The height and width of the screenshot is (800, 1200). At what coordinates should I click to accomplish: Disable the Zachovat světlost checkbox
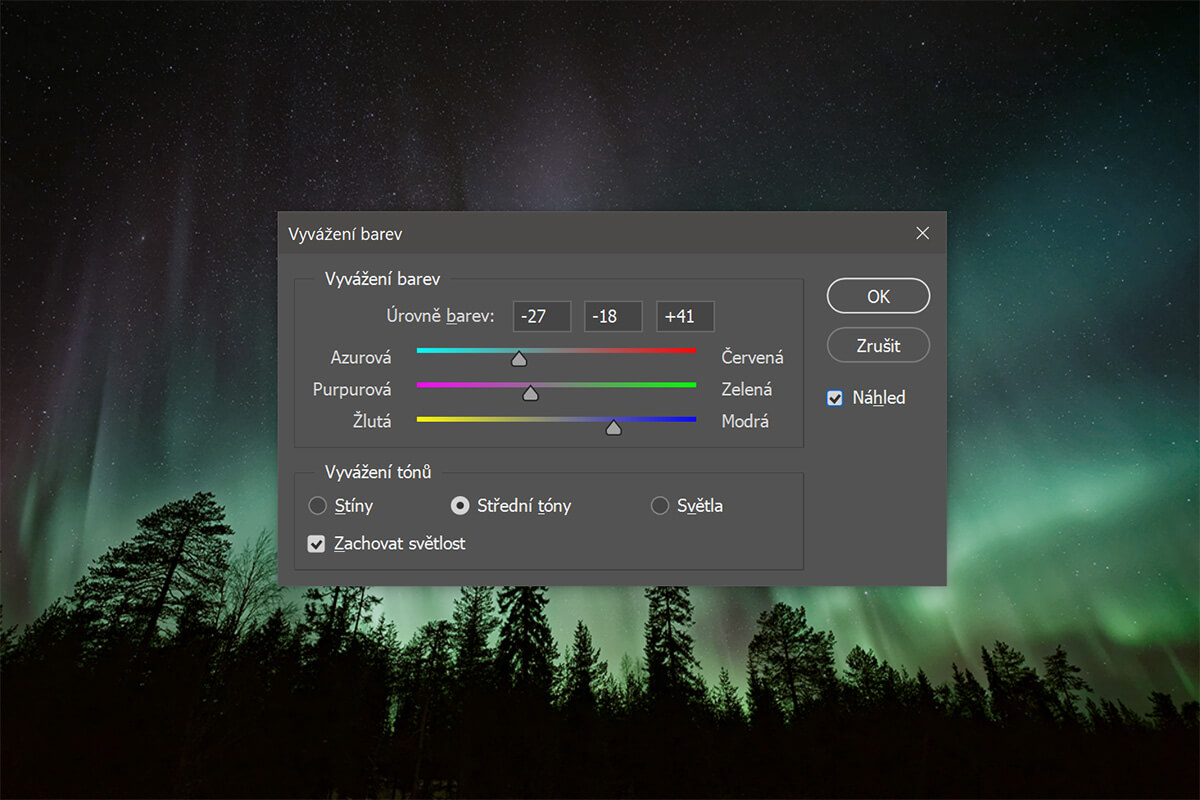click(x=317, y=544)
